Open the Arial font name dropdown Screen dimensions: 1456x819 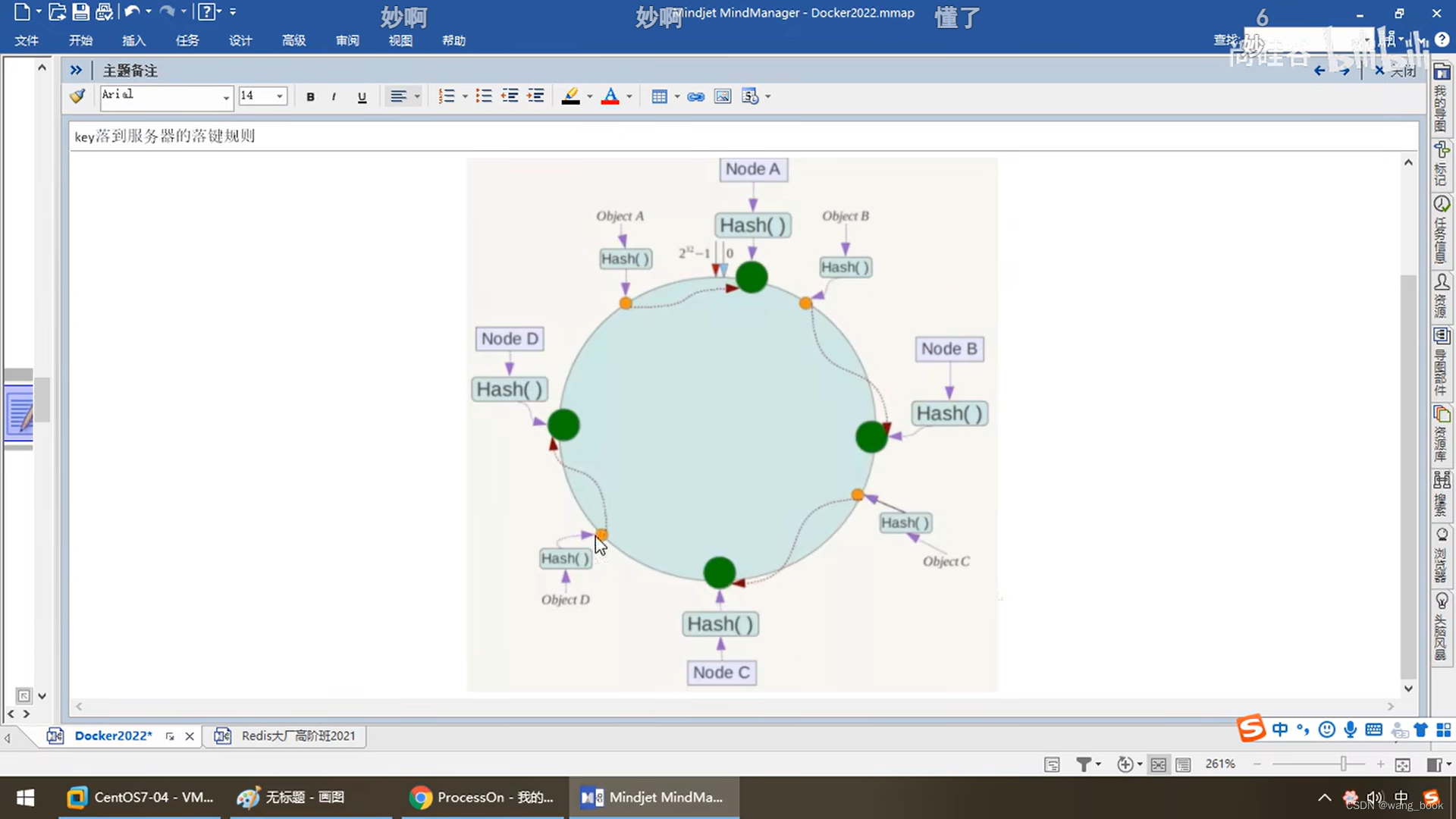(226, 96)
